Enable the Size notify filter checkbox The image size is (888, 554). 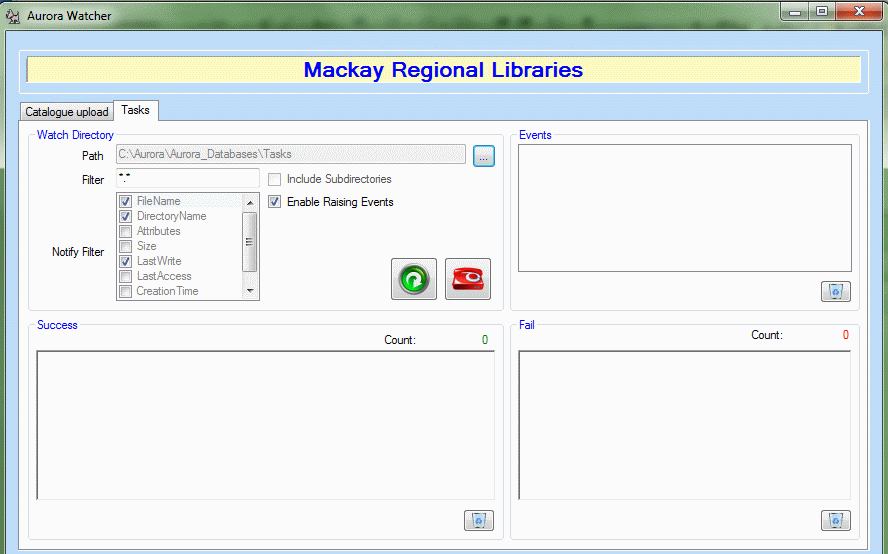[x=126, y=246]
